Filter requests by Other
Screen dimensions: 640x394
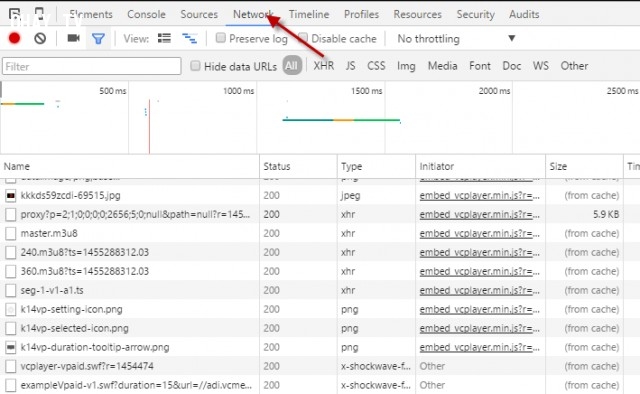574,66
